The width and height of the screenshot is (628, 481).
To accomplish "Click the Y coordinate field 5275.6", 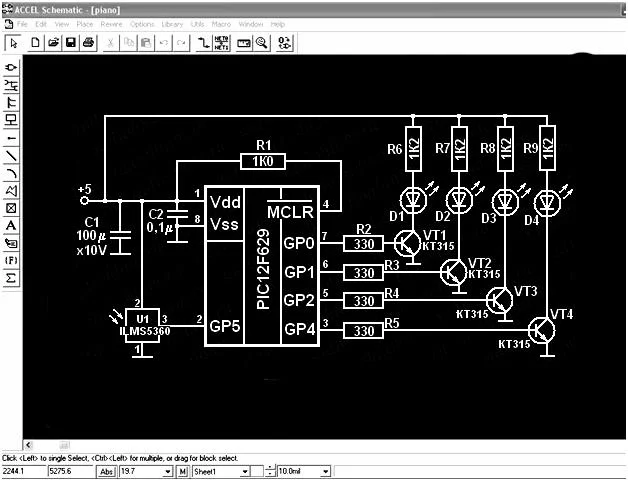I will click(x=71, y=471).
